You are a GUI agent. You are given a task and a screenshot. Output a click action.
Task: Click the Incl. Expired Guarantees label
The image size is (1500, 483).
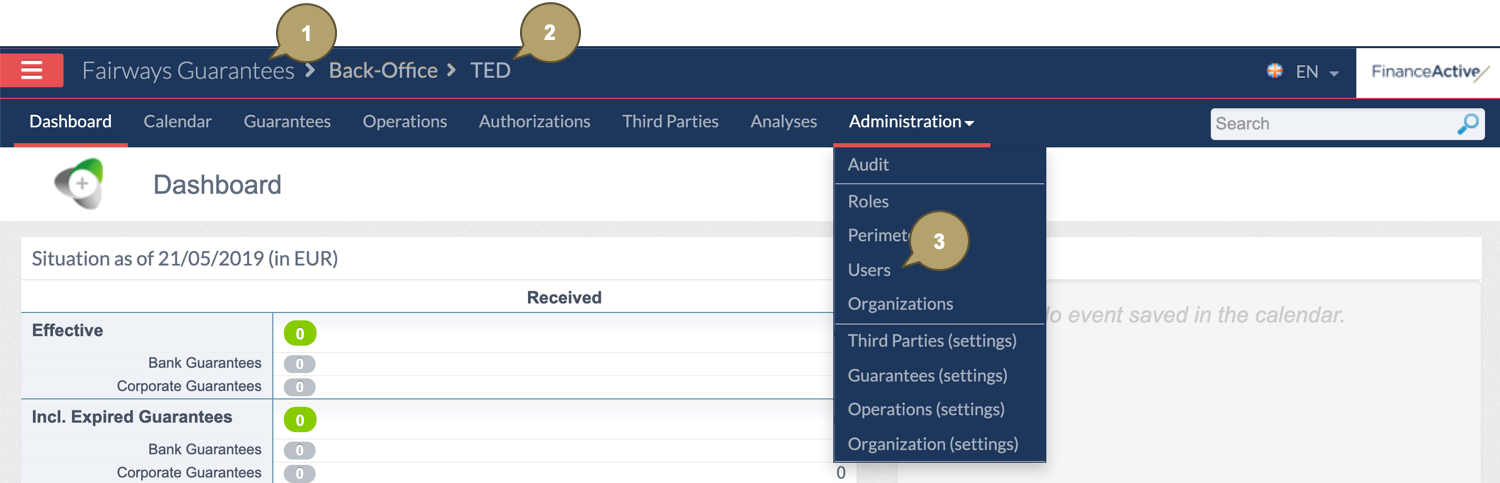tap(132, 417)
